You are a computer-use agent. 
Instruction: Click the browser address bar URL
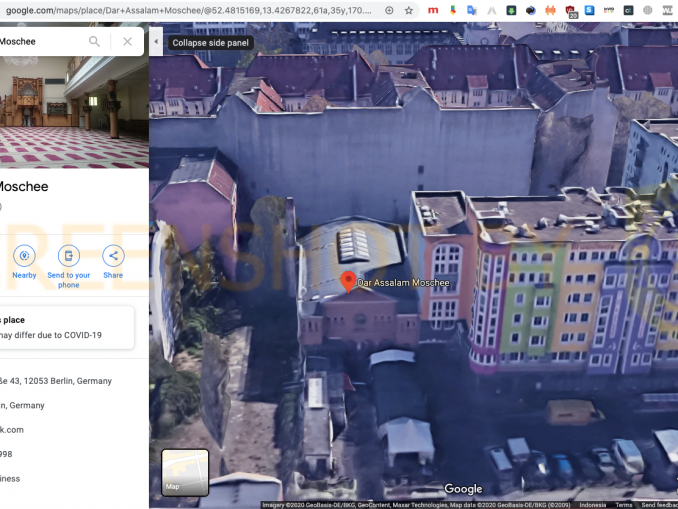(189, 10)
